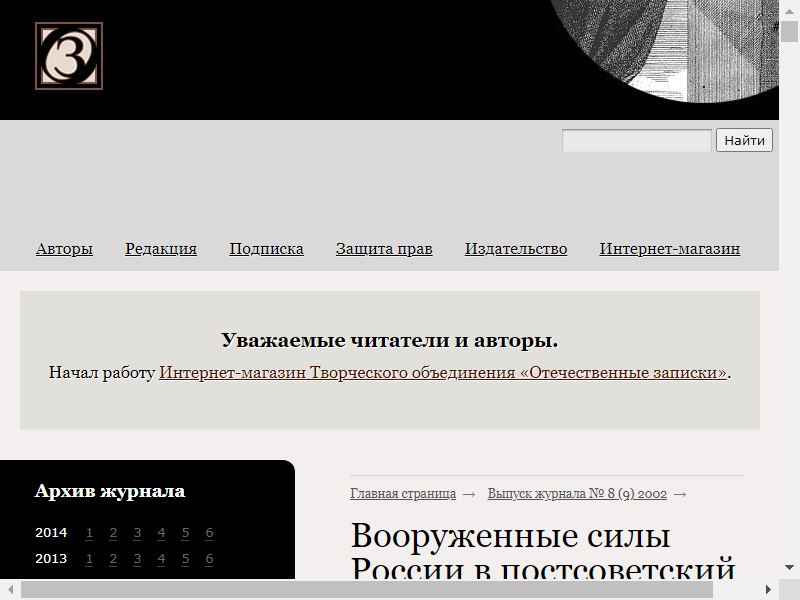
Task: Open issue 1 of the 2014 archive
Action: (90, 533)
